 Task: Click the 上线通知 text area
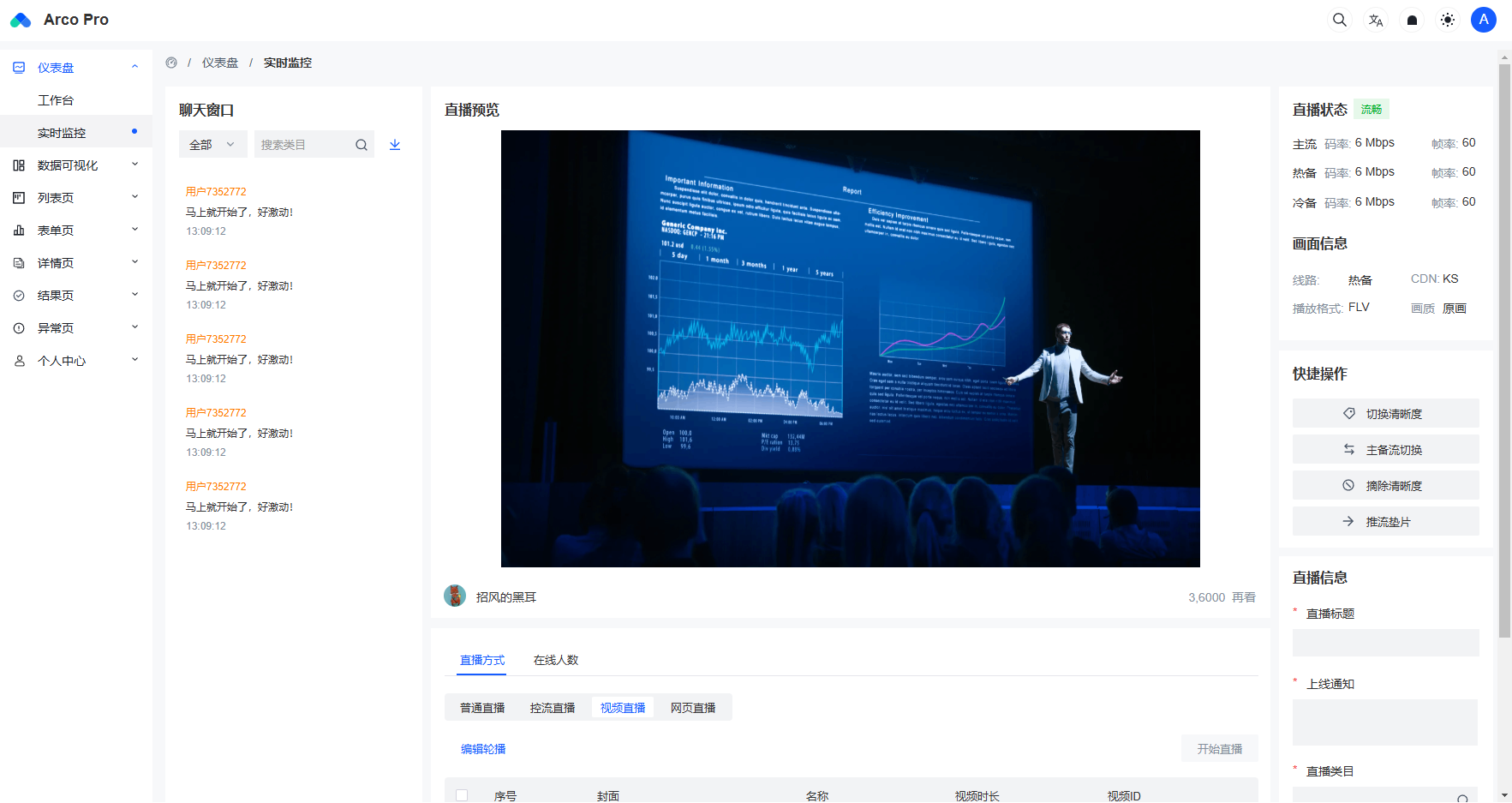1385,722
